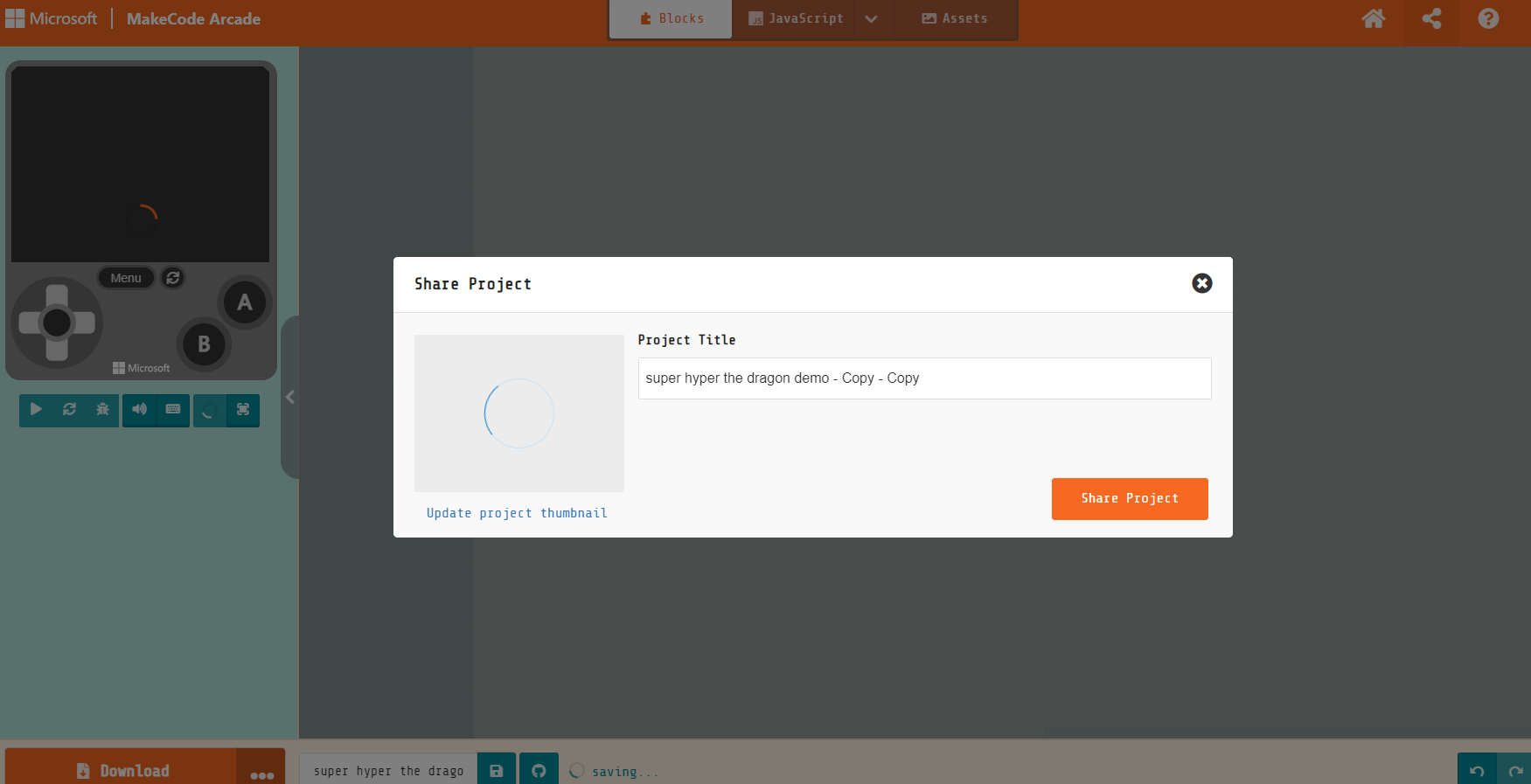Mute the simulator audio

(139, 410)
